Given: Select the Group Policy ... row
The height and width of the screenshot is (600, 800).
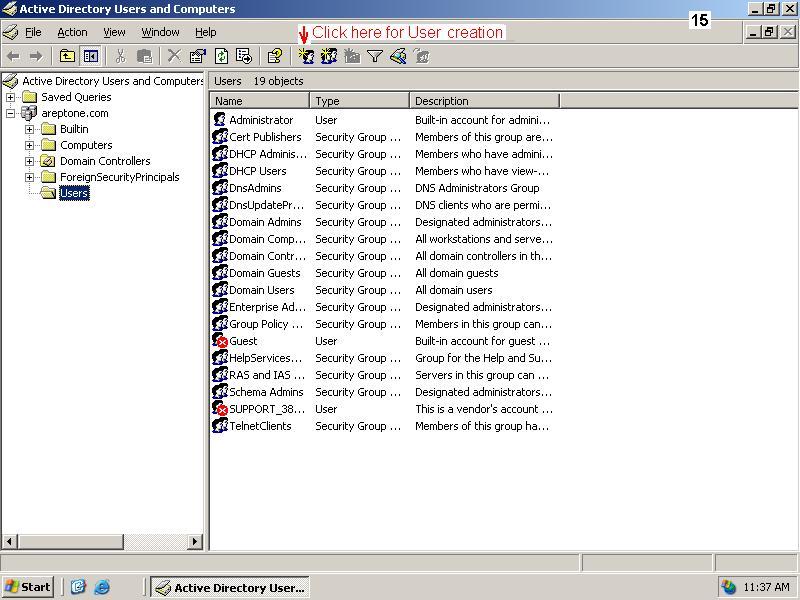Looking at the screenshot, I should point(383,324).
